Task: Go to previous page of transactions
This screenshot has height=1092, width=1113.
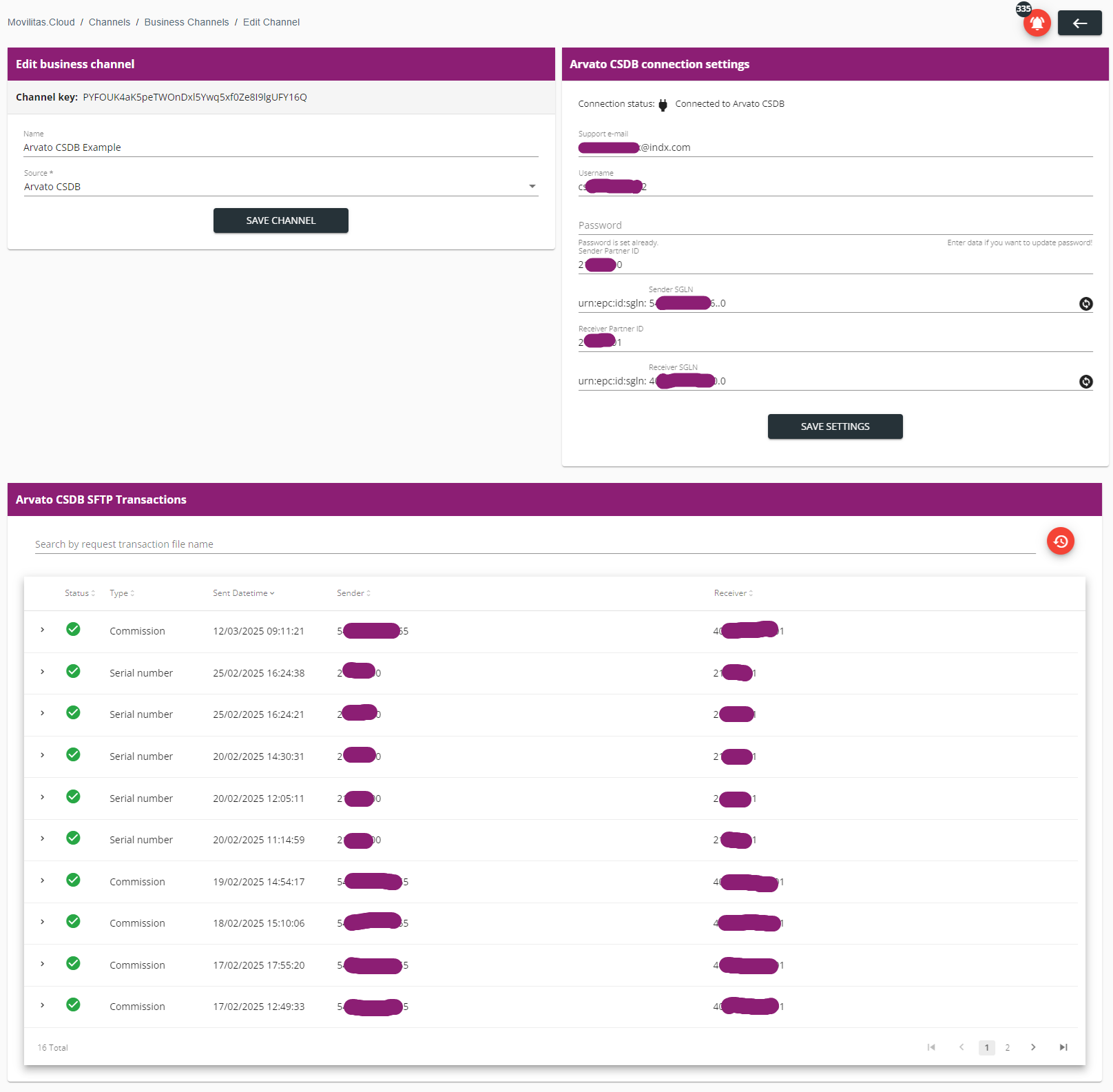Action: click(x=961, y=1047)
